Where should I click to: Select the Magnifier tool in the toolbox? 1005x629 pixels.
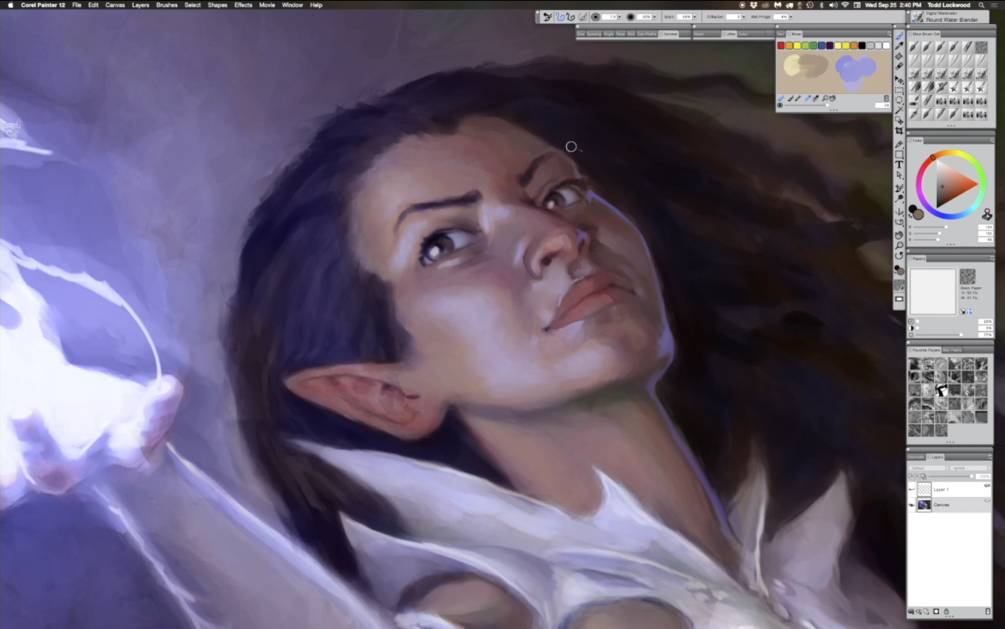899,245
